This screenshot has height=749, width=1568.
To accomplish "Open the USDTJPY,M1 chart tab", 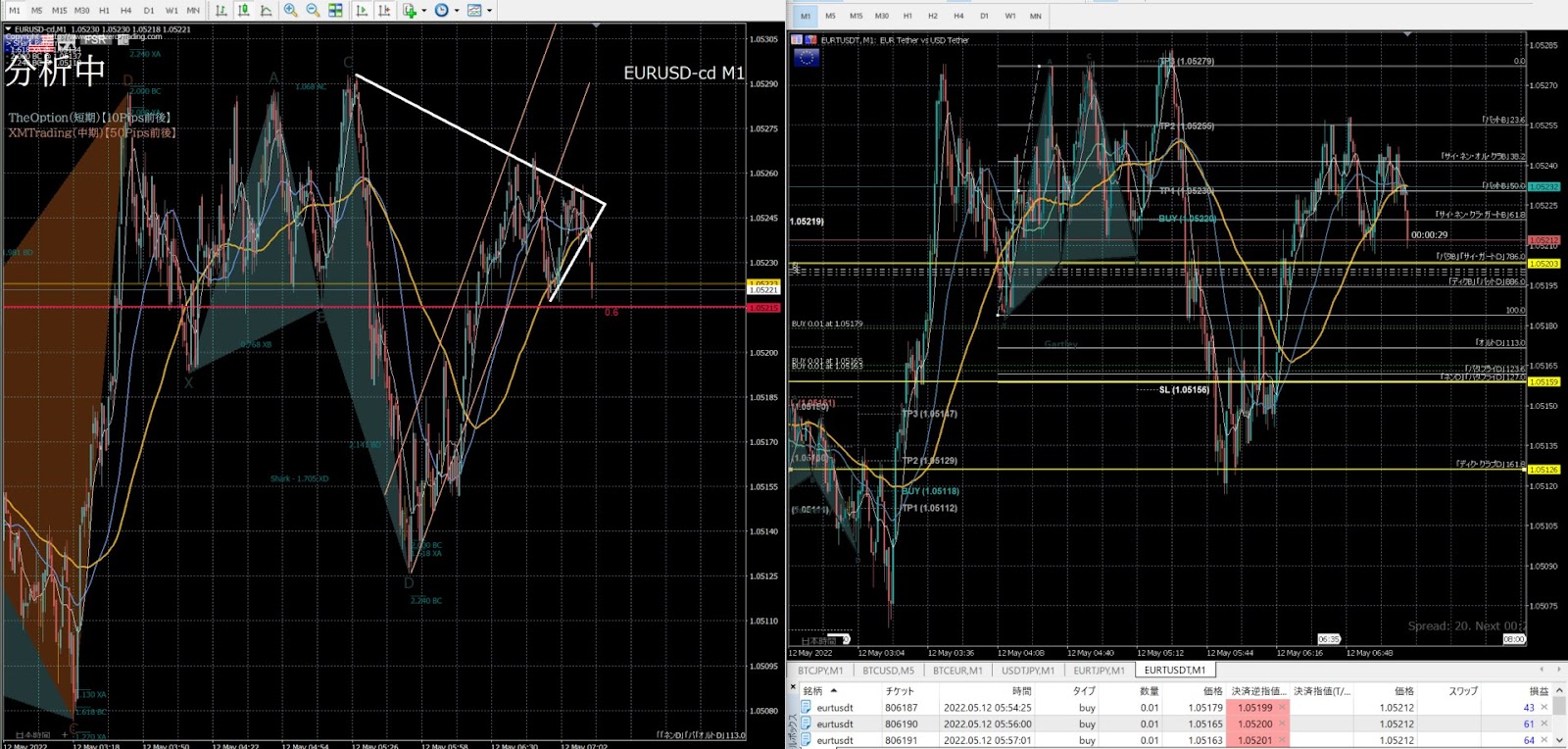I will [x=1028, y=671].
